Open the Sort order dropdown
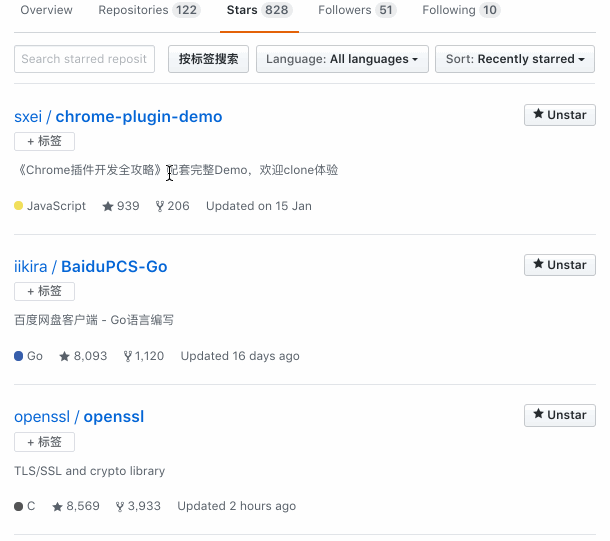The image size is (610, 541). [x=515, y=59]
